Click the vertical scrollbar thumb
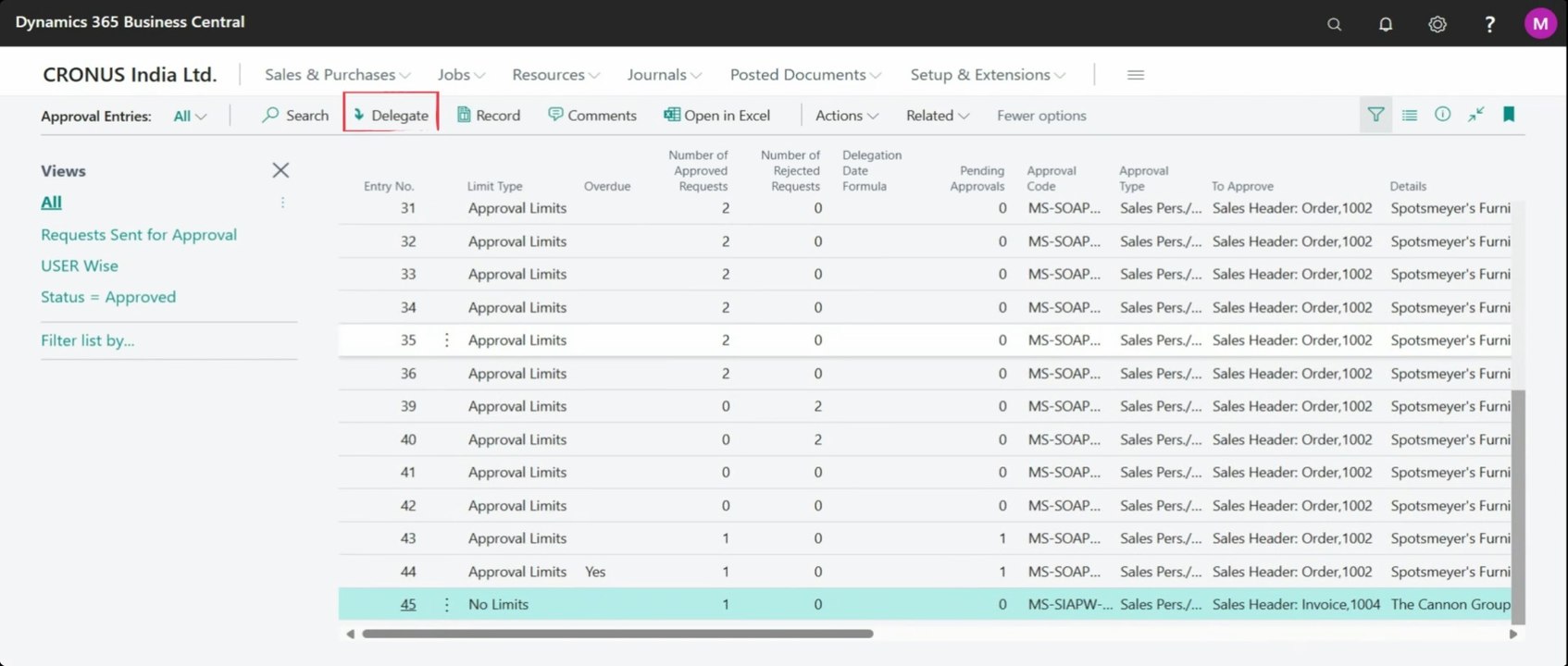 pos(1518,507)
